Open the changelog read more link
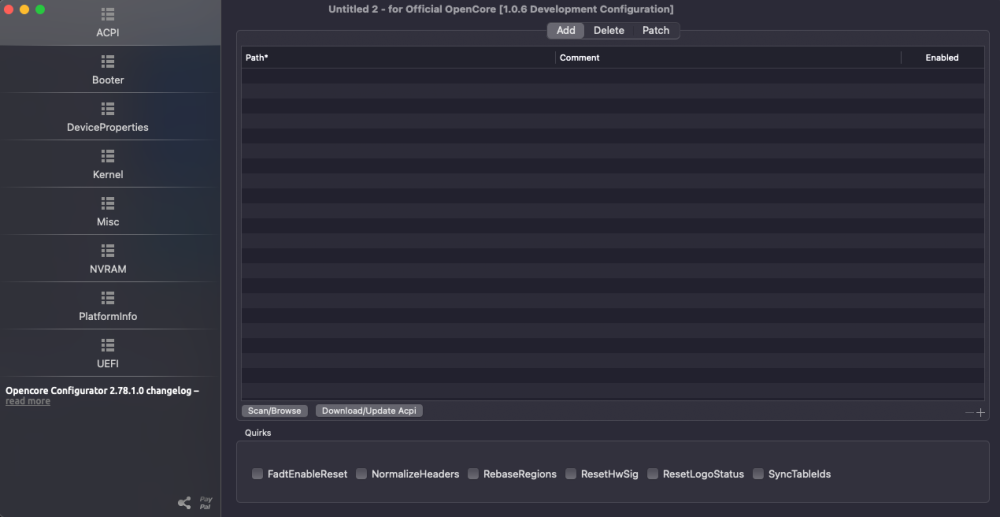Viewport: 1000px width, 517px height. coord(28,401)
